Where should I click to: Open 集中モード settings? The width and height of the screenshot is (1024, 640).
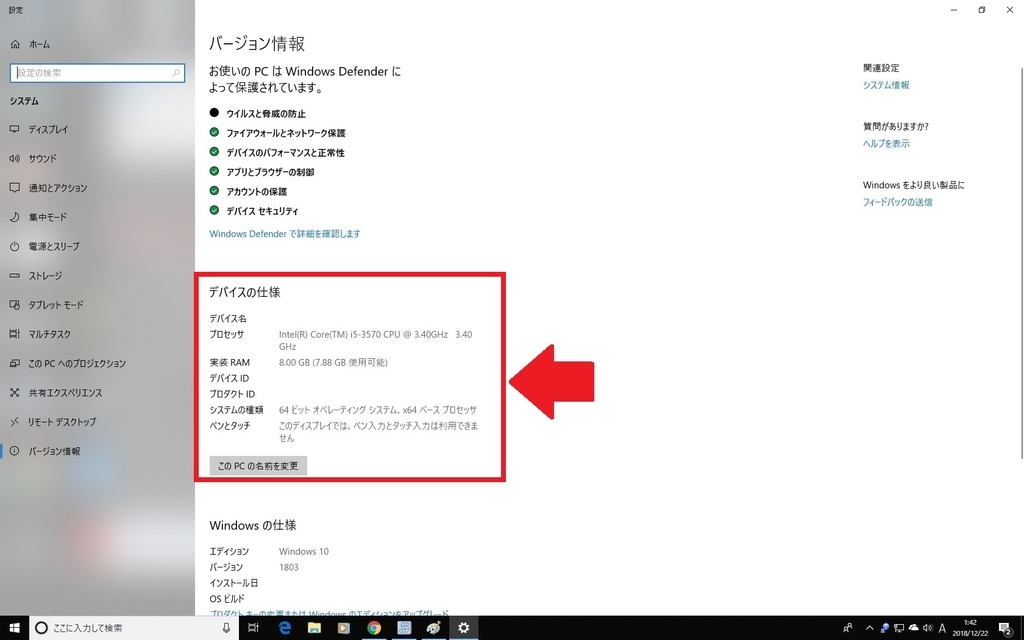coord(47,217)
